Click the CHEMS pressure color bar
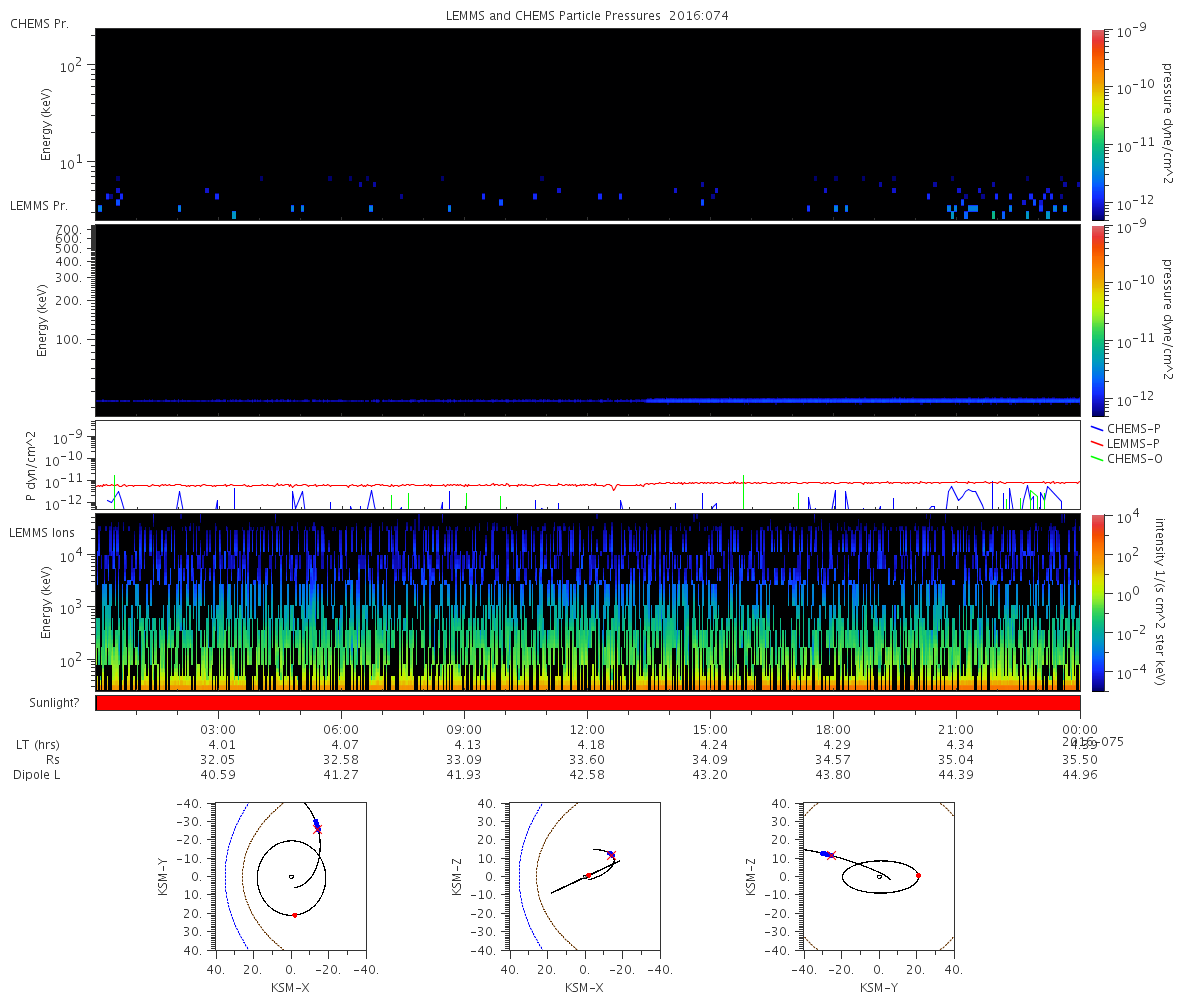 [x=1098, y=124]
